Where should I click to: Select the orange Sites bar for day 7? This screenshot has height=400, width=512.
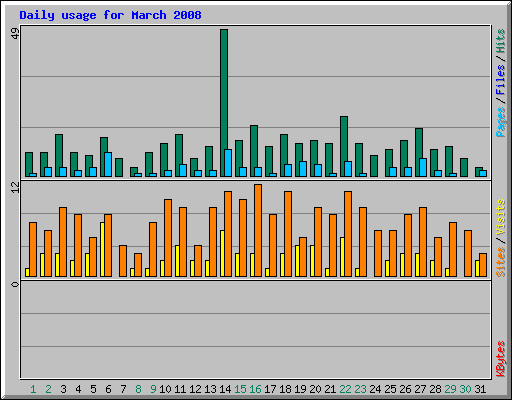tap(123, 261)
